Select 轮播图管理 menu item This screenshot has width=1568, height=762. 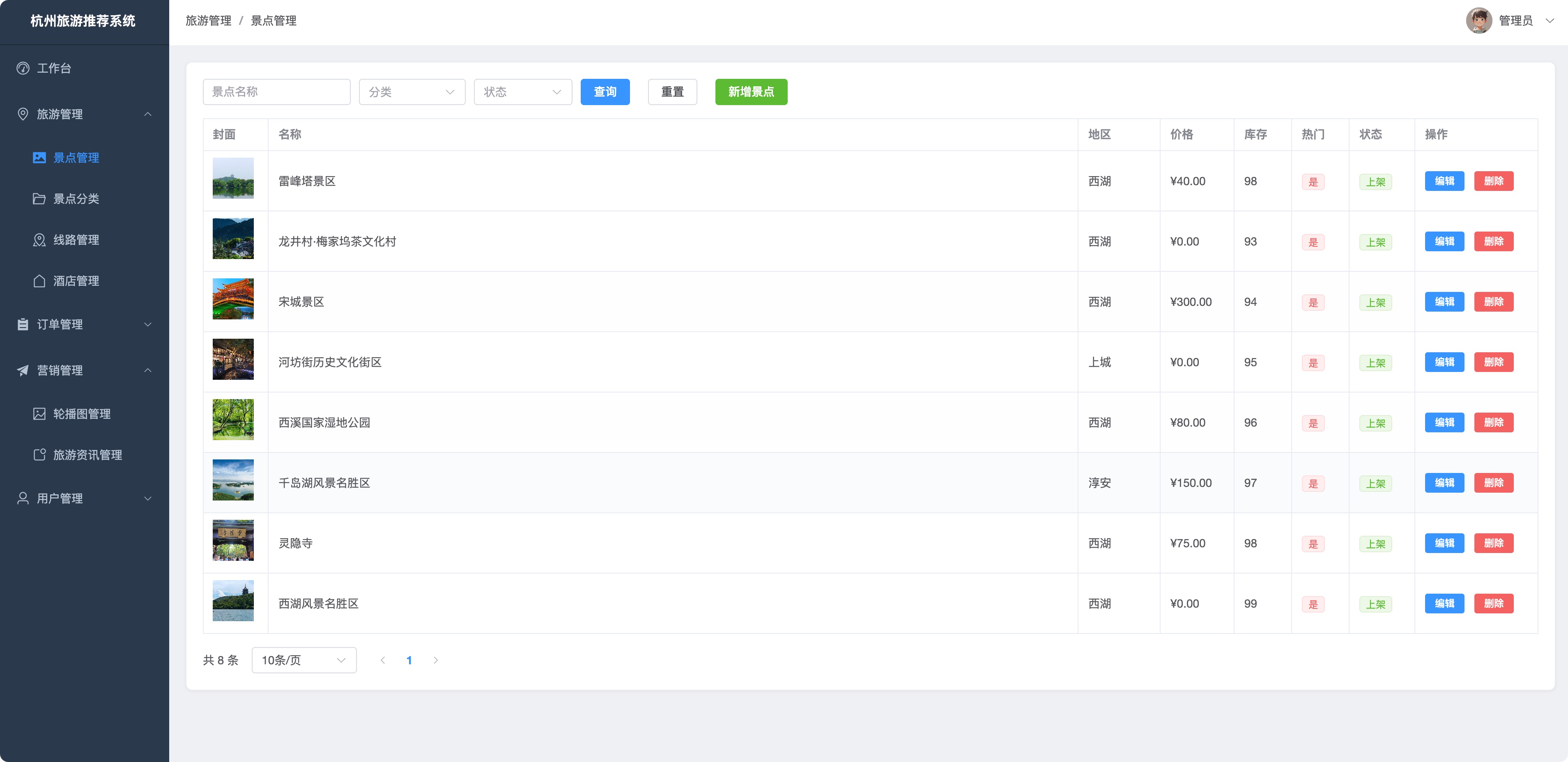(x=85, y=414)
